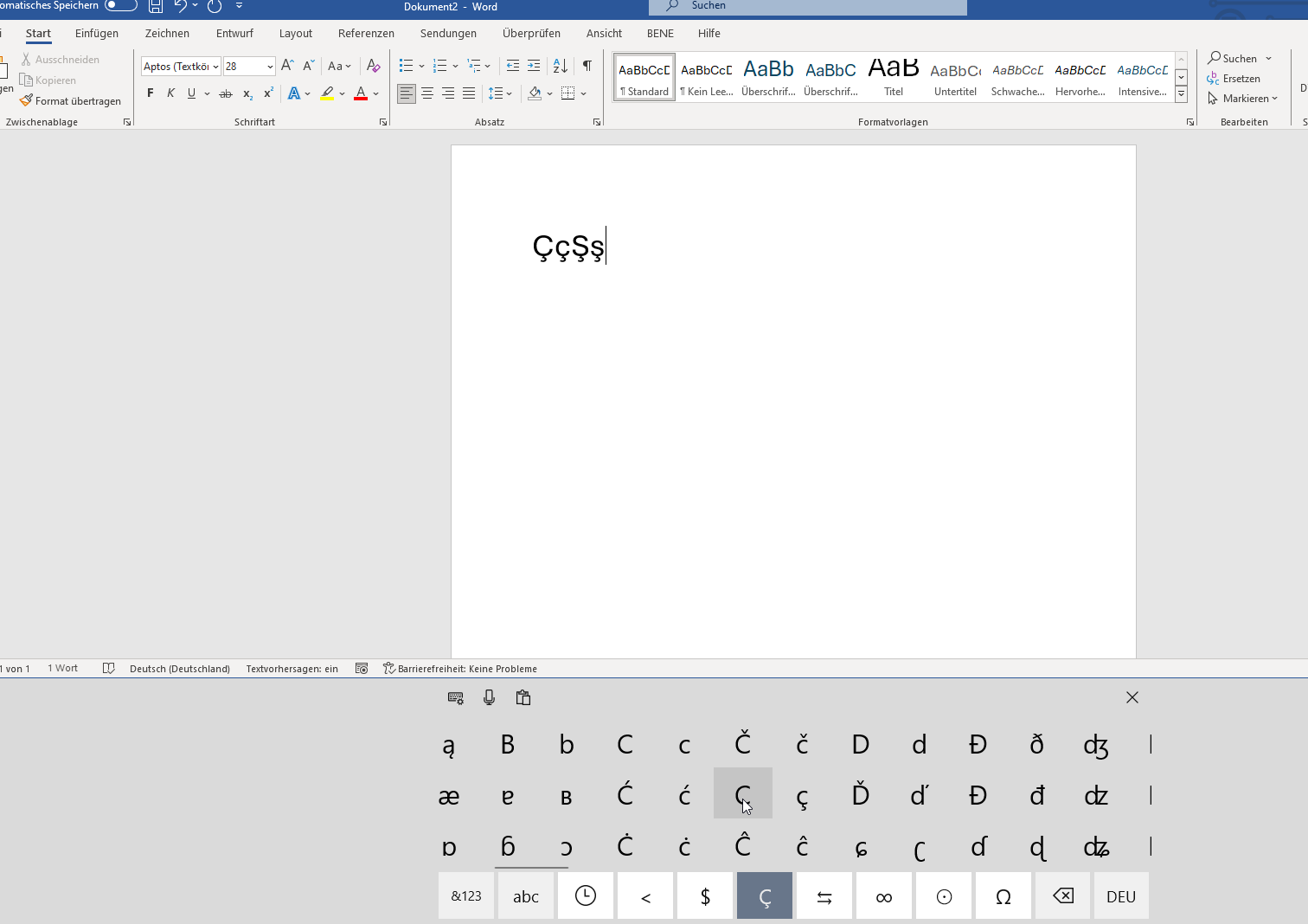Activate the microphone dictation icon
The image size is (1308, 924).
click(x=490, y=697)
